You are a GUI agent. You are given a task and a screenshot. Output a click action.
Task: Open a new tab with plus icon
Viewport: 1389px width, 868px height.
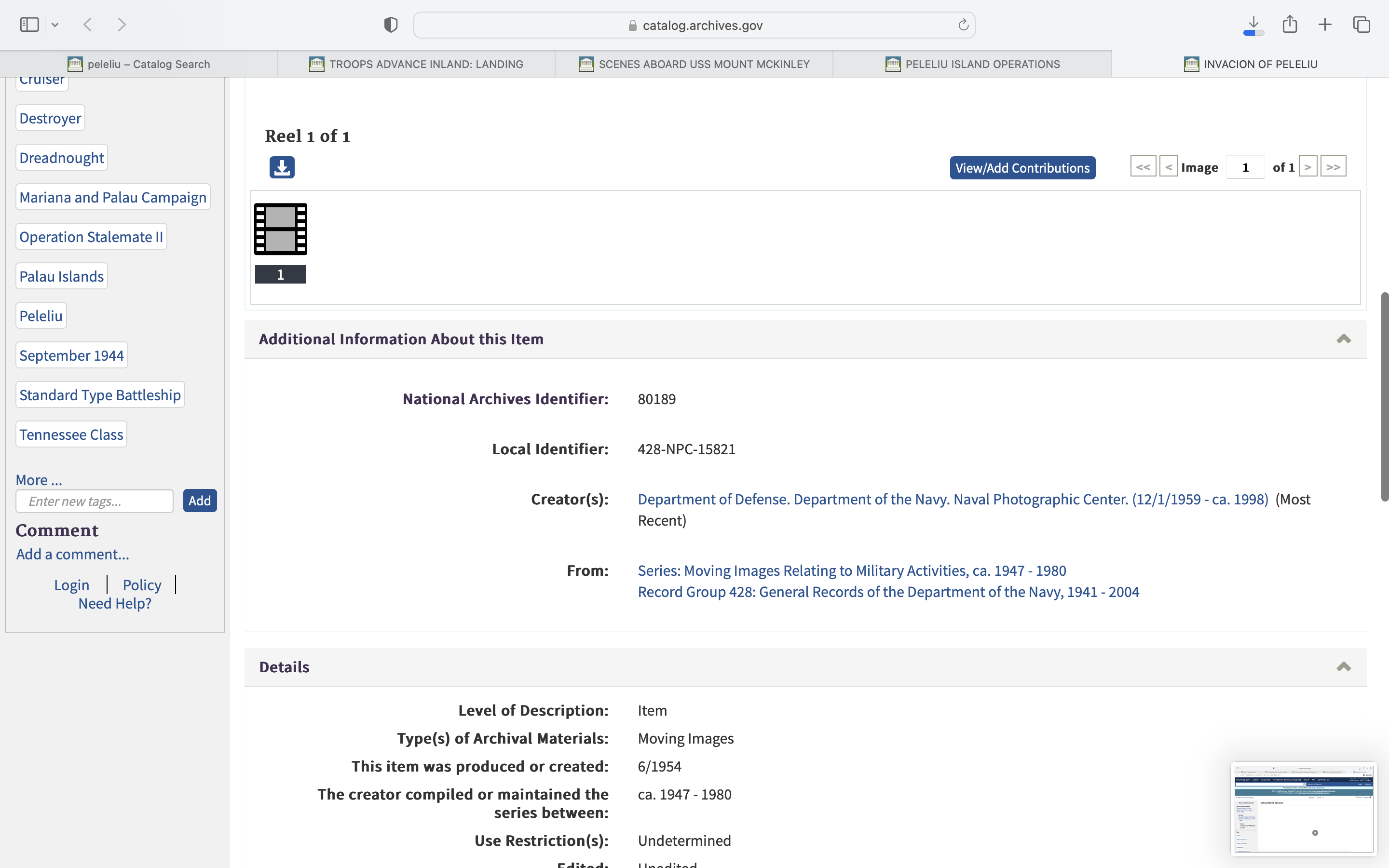1325,25
